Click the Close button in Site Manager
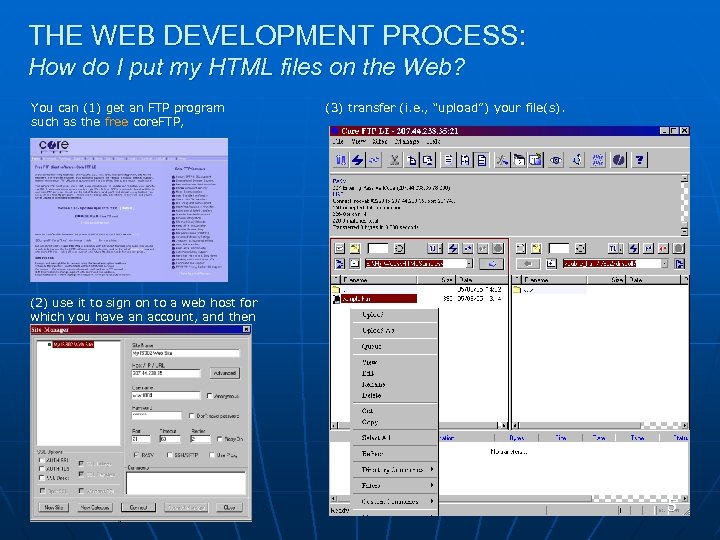Viewport: 720px width, 540px height. click(229, 507)
